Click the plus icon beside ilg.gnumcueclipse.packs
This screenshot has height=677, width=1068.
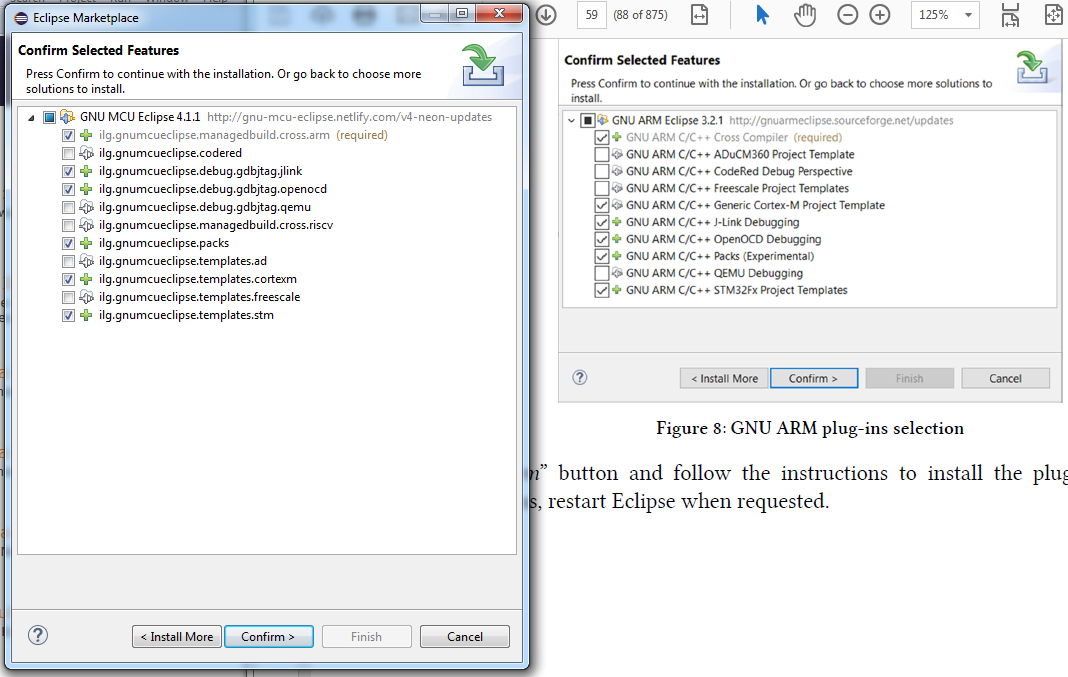(x=87, y=243)
